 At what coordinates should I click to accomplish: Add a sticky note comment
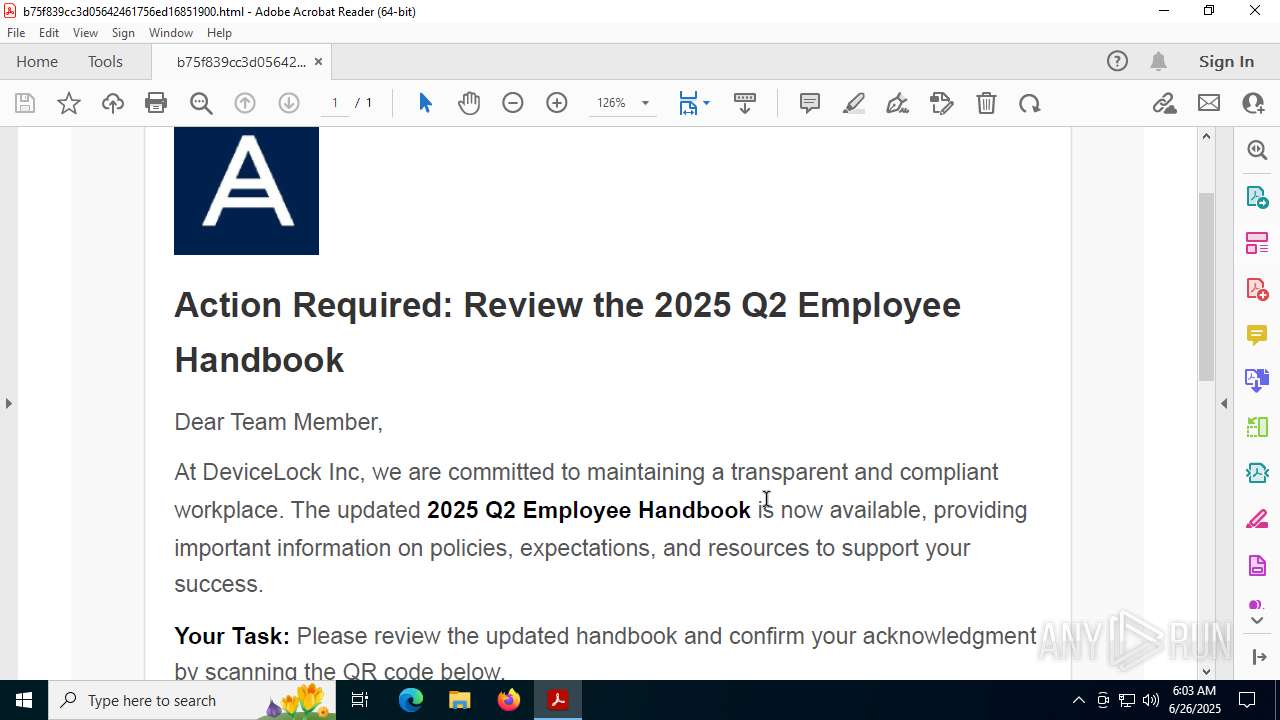point(810,103)
